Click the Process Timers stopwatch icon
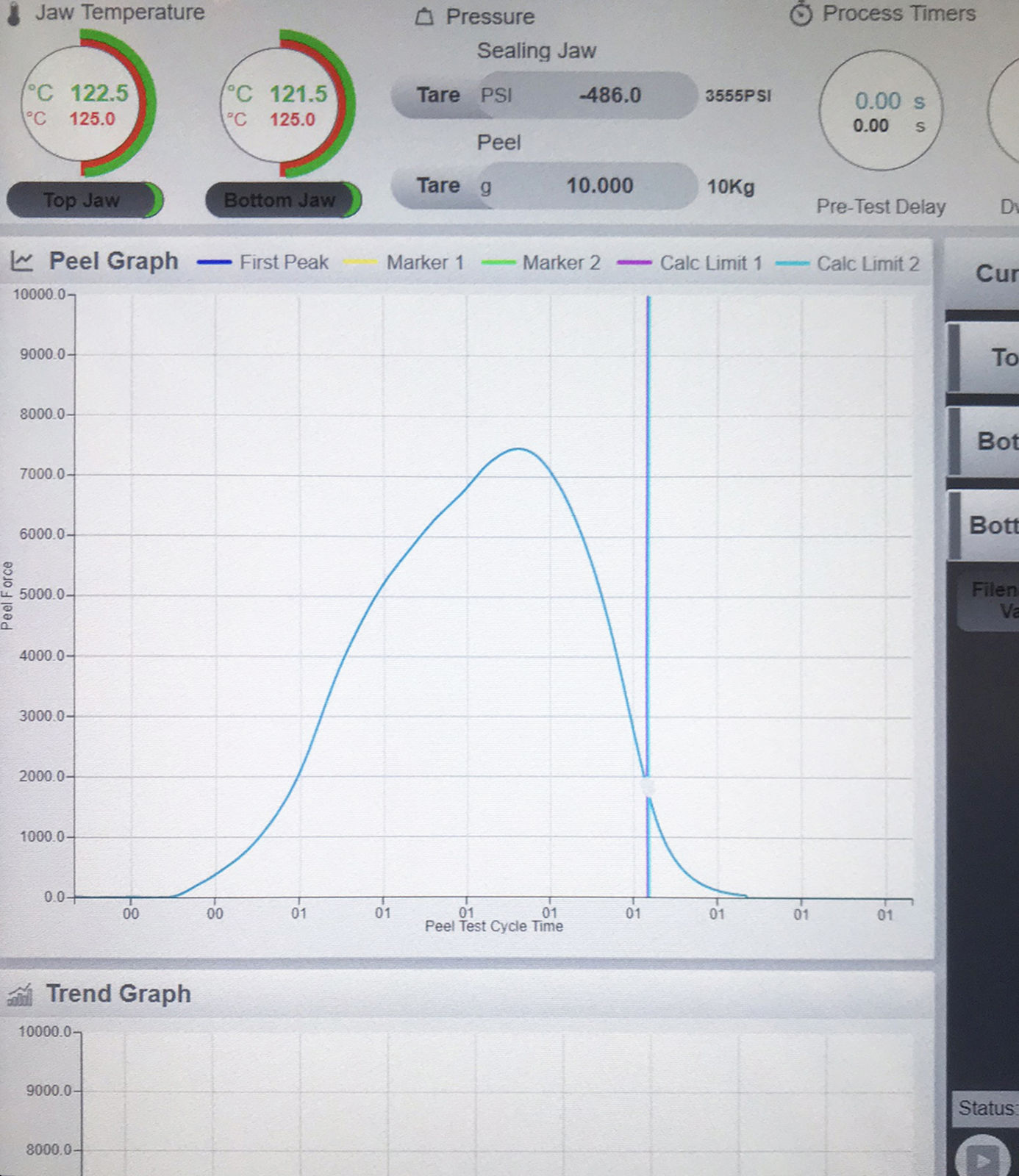This screenshot has width=1019, height=1176. pos(801,14)
